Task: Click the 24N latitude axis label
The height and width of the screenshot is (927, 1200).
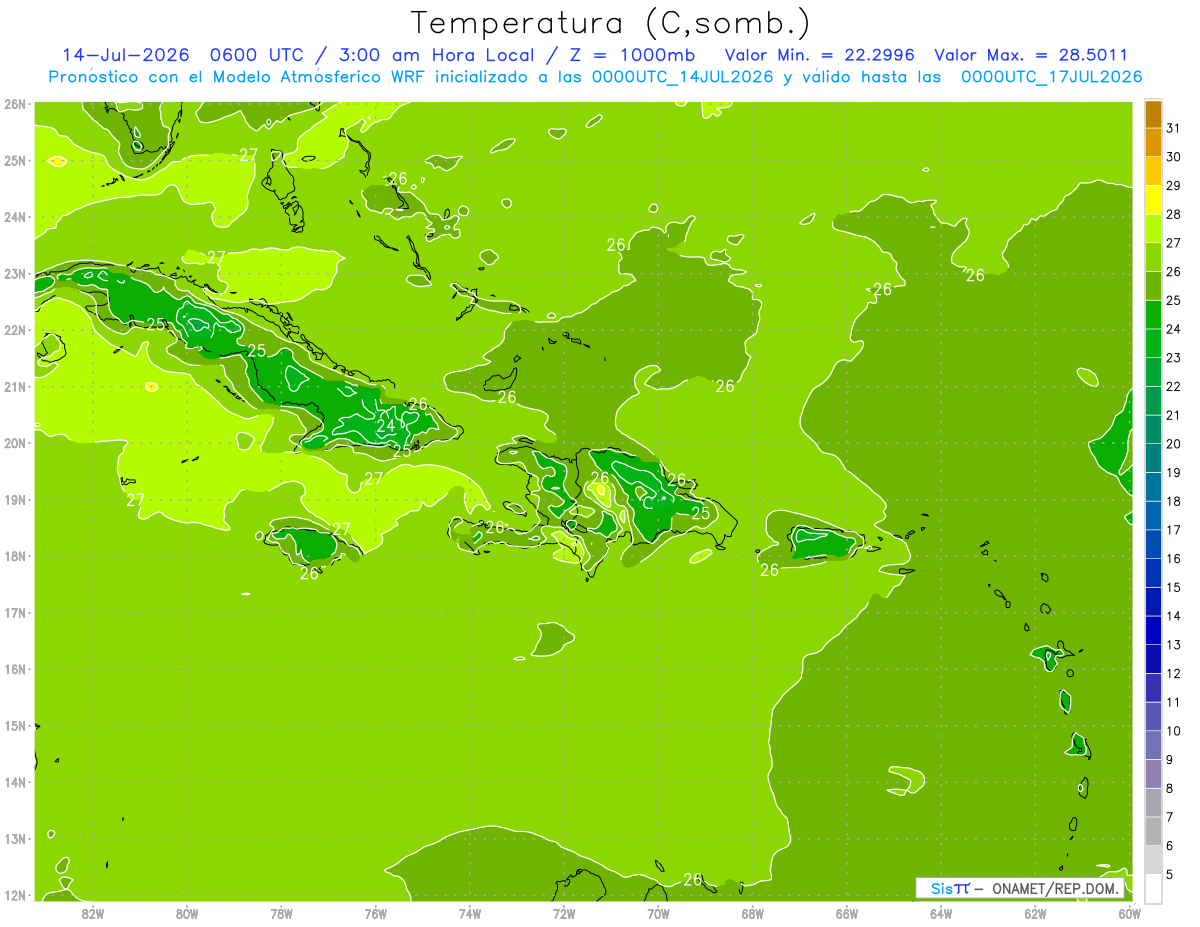Action: (x=14, y=217)
